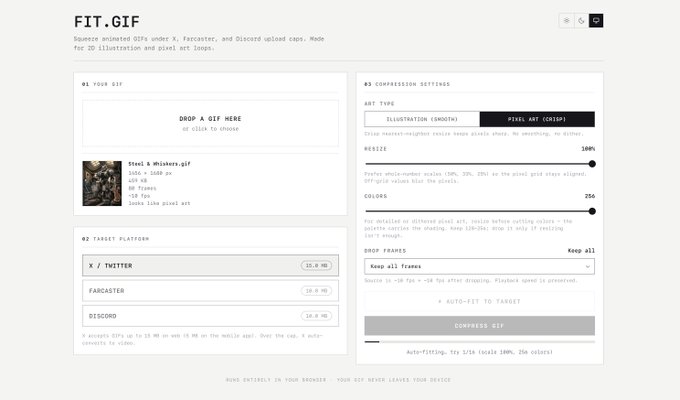This screenshot has width=680, height=400.
Task: Open the Steel & Whiskers GIF thumbnail
Action: (x=102, y=184)
